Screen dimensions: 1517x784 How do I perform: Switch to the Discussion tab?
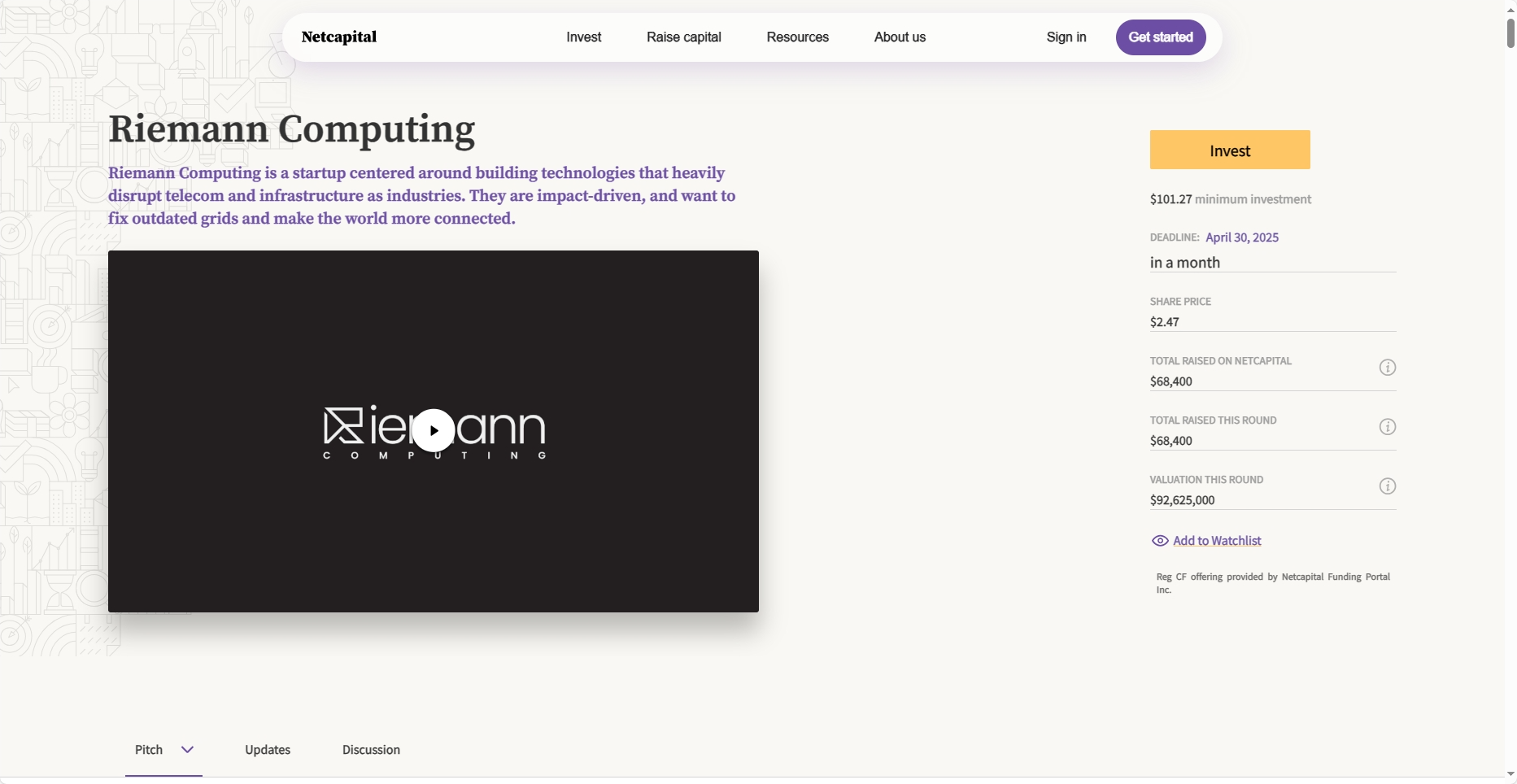click(x=371, y=750)
